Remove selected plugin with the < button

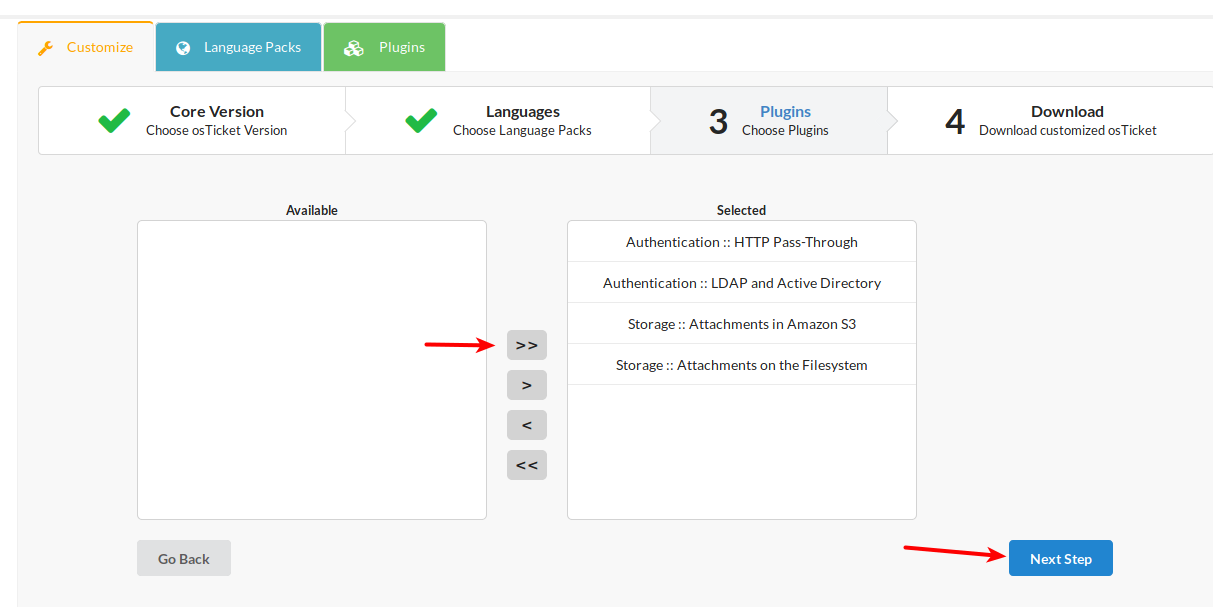[526, 425]
